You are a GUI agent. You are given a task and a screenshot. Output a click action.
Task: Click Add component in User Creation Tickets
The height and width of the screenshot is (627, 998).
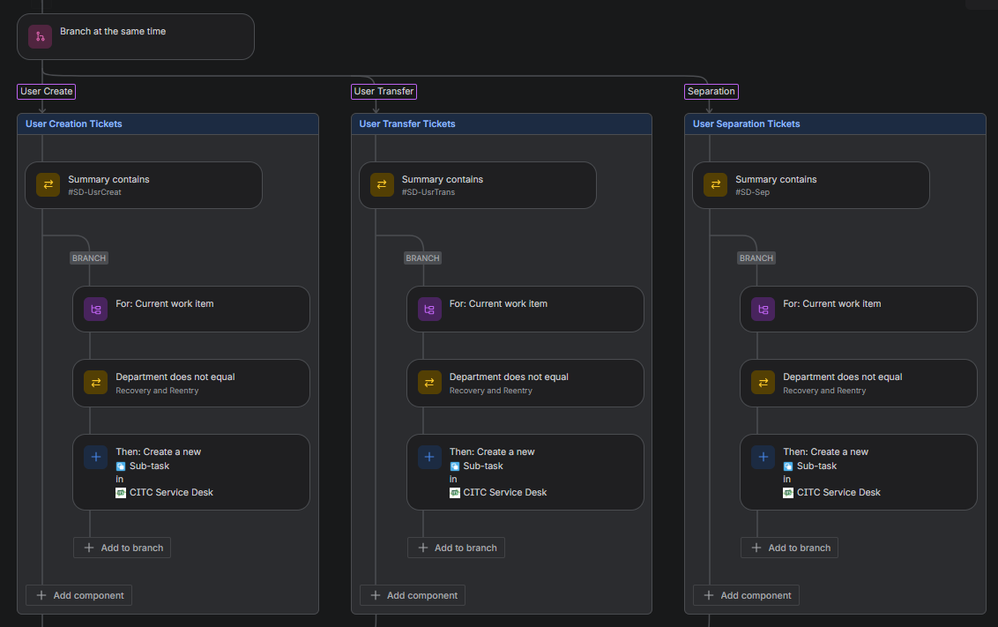(x=79, y=596)
